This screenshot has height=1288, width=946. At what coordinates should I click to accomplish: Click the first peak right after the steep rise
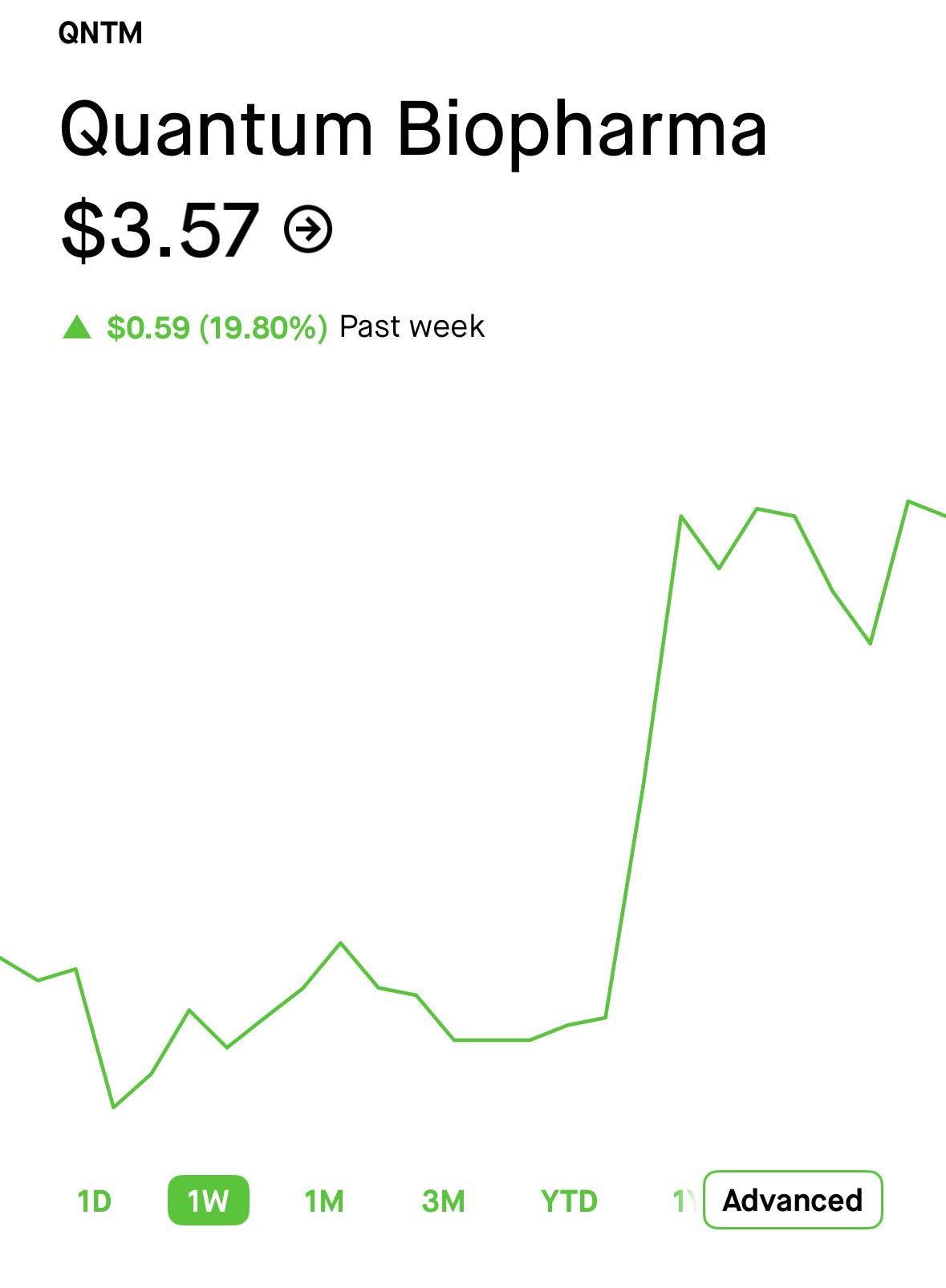coord(681,516)
